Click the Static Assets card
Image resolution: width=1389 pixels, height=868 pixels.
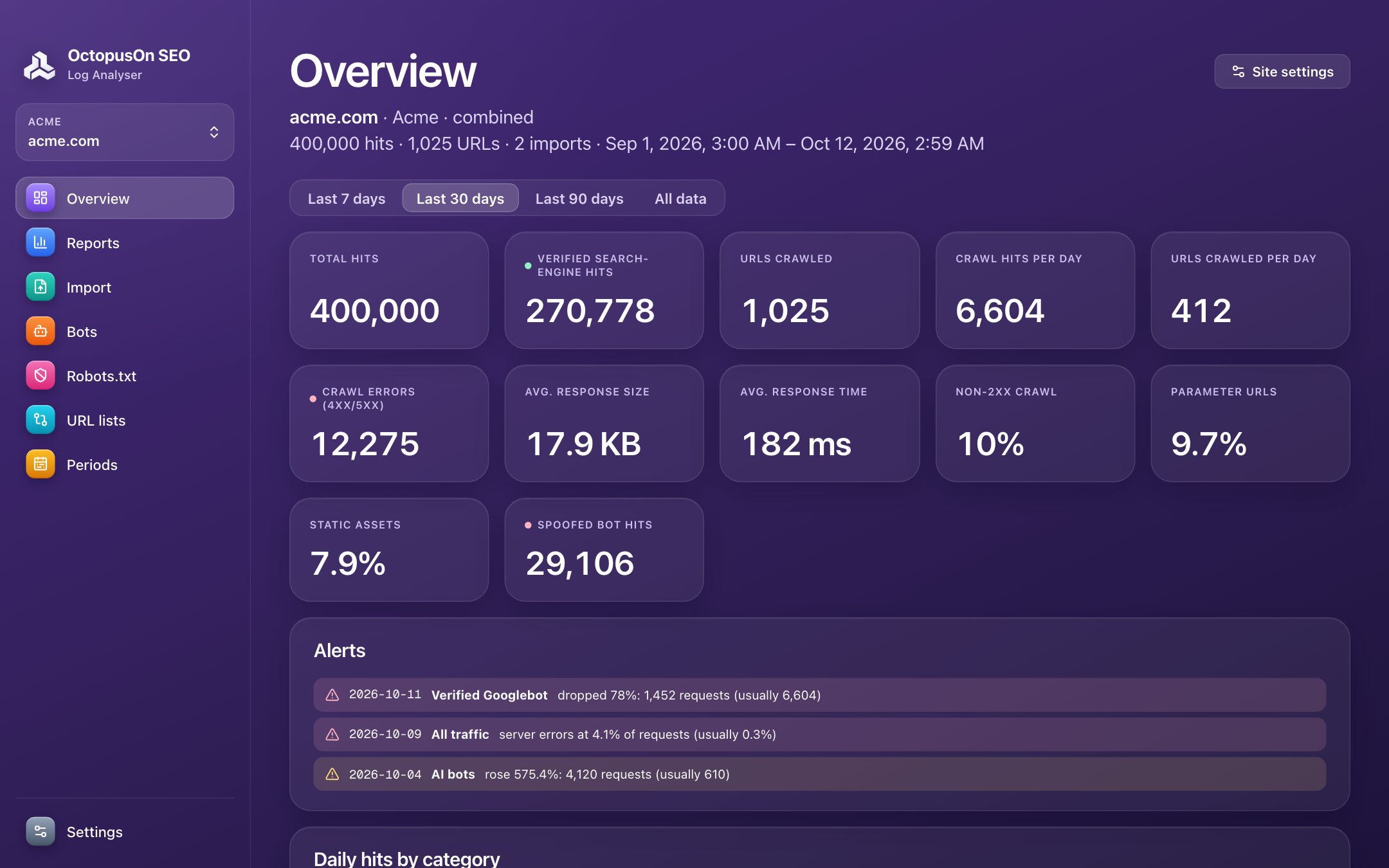click(x=389, y=550)
